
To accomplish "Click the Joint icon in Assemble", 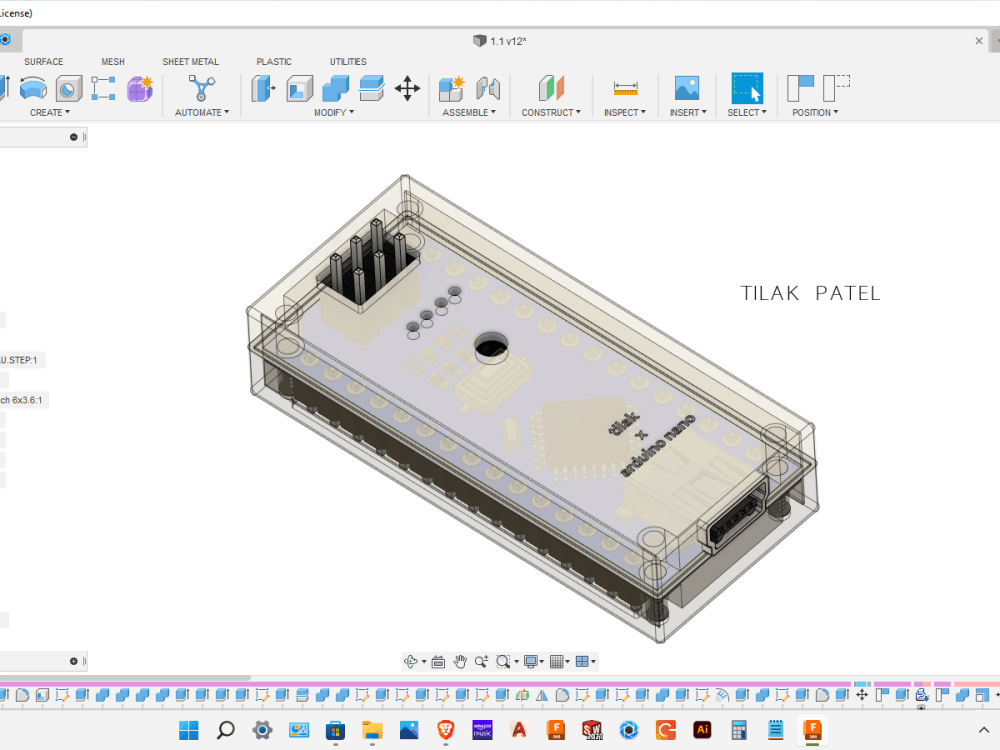I will click(488, 88).
